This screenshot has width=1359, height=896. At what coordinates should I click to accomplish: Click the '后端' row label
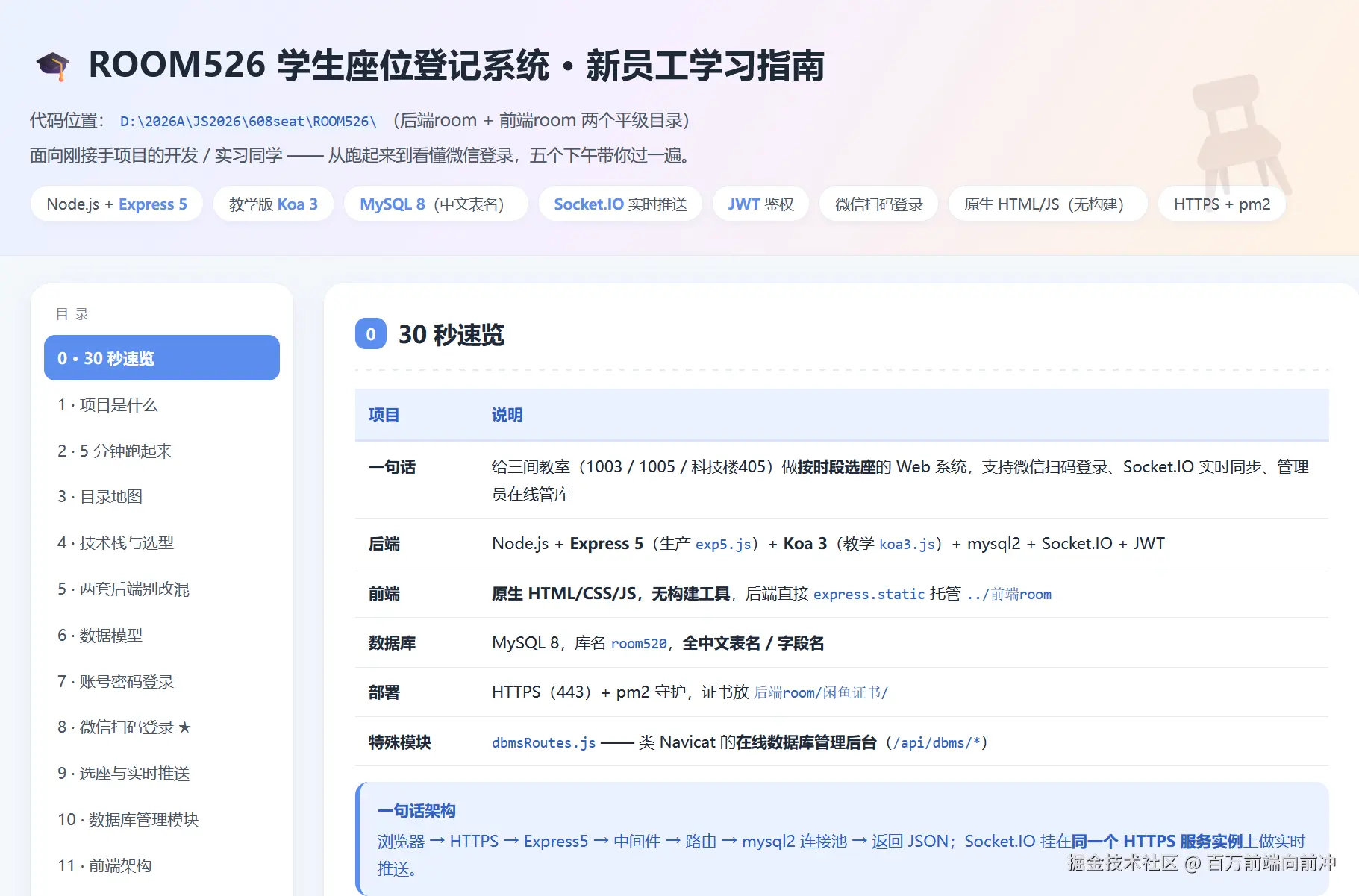[x=384, y=545]
